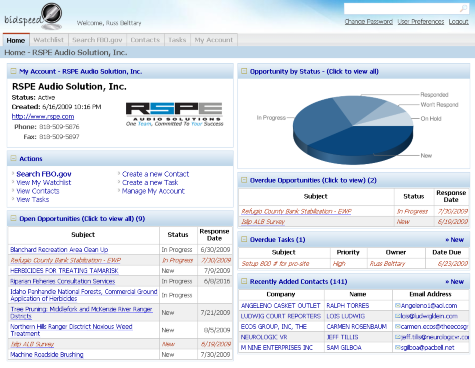Open LUDWIG COURT REPORTERS contact
The width and height of the screenshot is (475, 368).
281,316
